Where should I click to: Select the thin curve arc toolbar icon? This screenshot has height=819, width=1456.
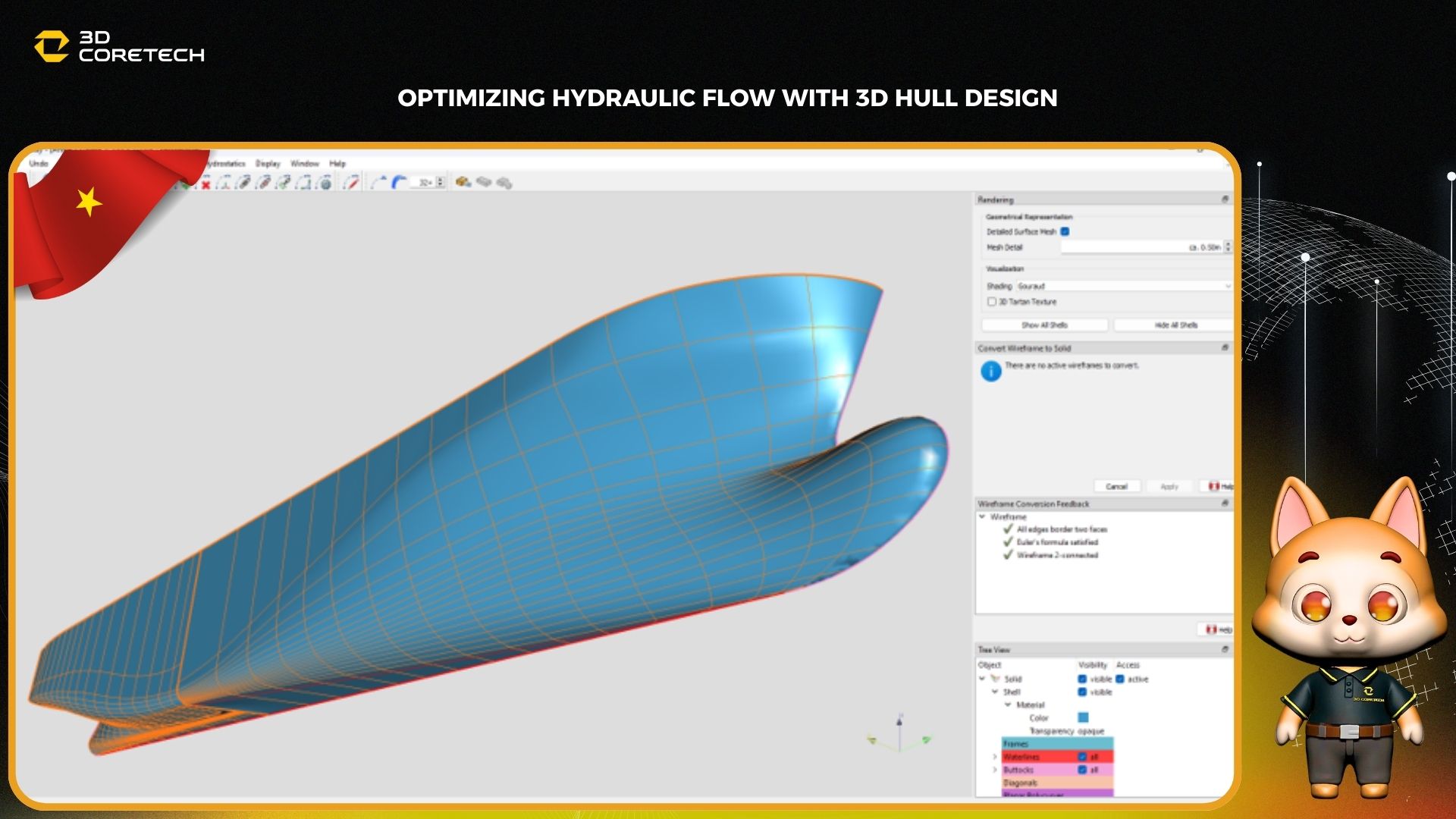click(379, 183)
